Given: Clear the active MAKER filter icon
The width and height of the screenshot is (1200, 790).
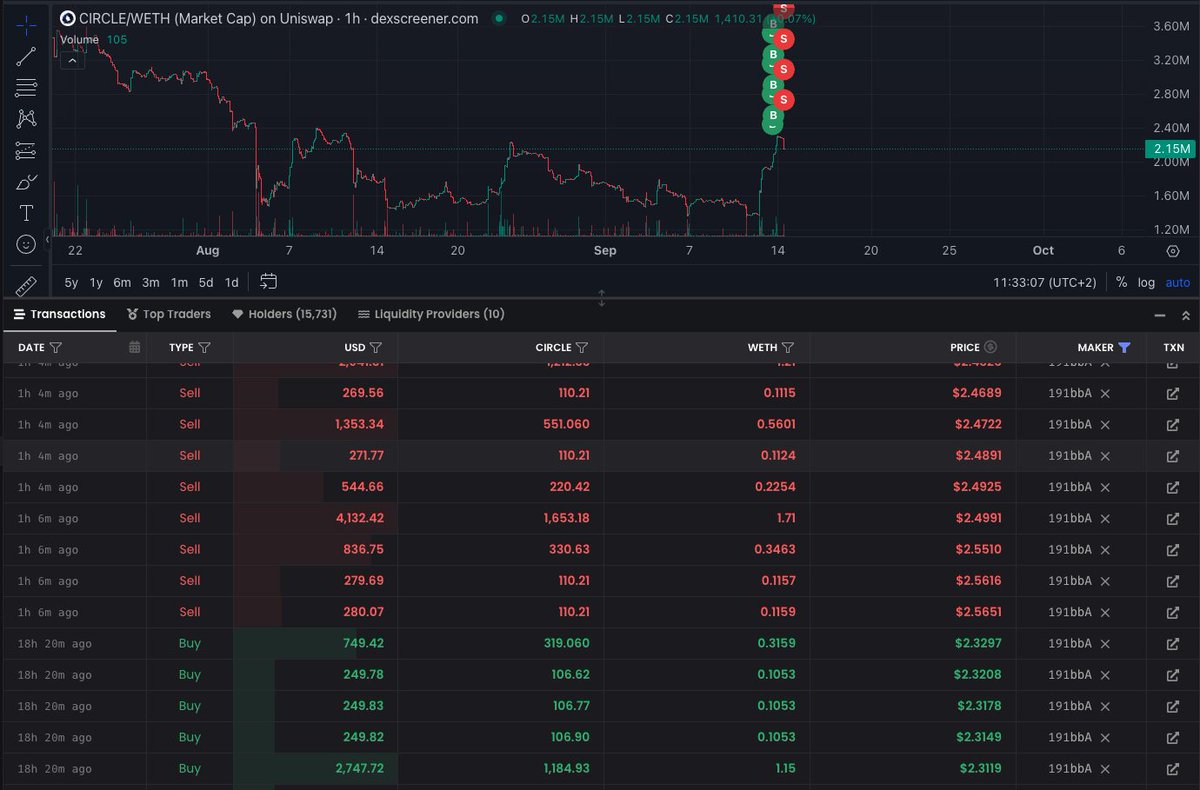Looking at the screenshot, I should [x=1124, y=348].
